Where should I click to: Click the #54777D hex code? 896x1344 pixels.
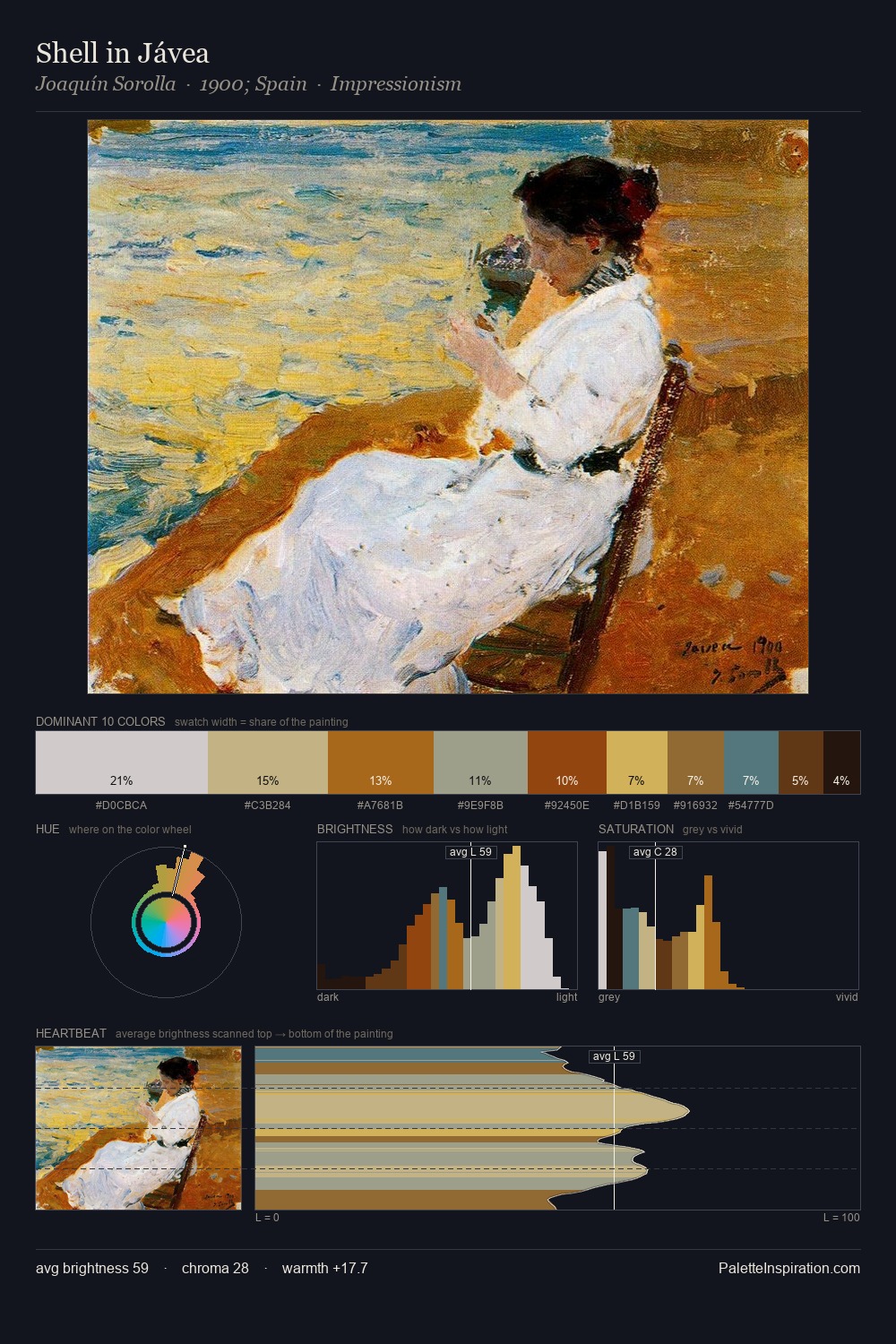751,806
